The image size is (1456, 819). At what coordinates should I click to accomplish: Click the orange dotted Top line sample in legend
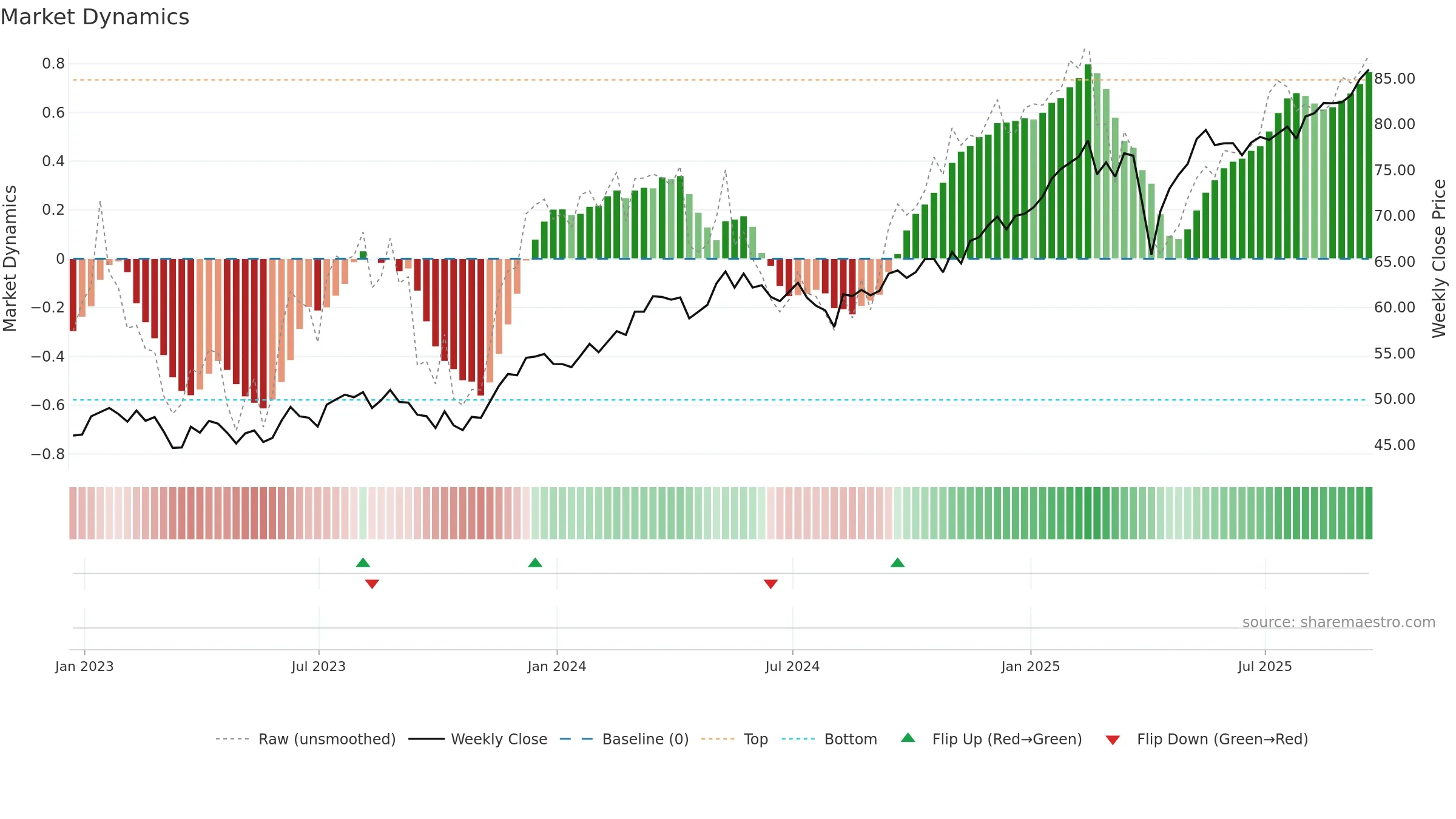click(718, 739)
